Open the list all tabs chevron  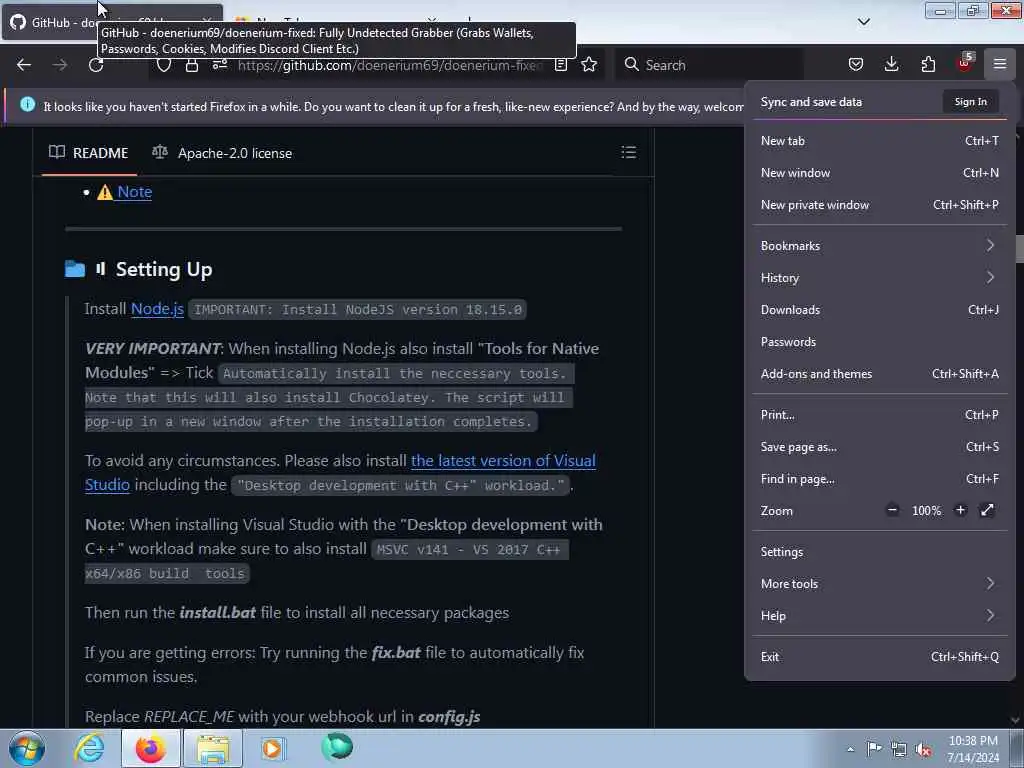tap(863, 22)
